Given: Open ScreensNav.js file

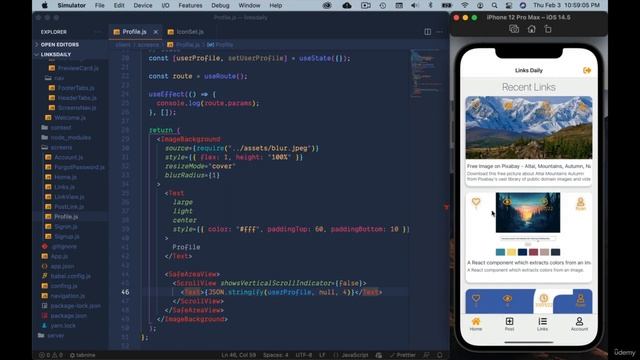Looking at the screenshot, I should pos(77,108).
